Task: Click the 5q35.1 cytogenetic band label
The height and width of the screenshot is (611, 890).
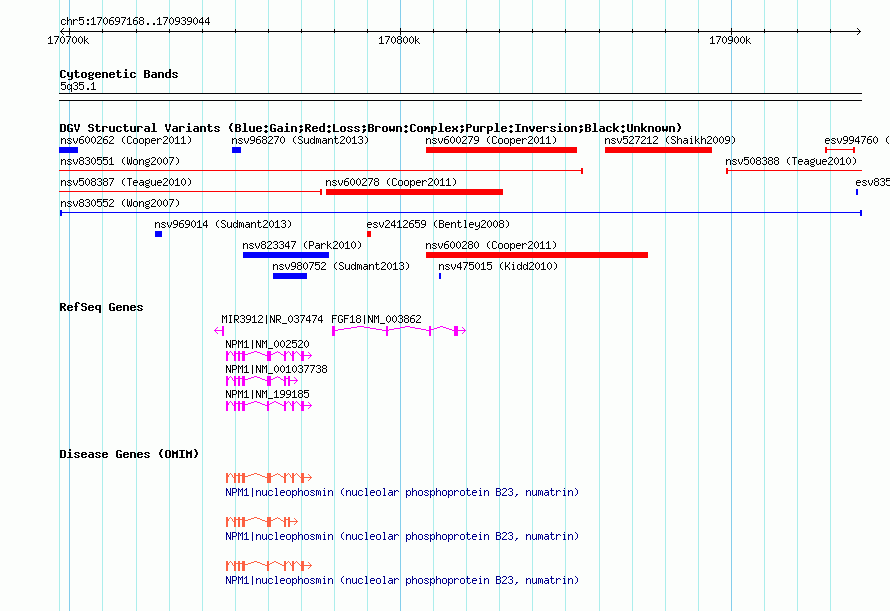Action: pos(78,86)
